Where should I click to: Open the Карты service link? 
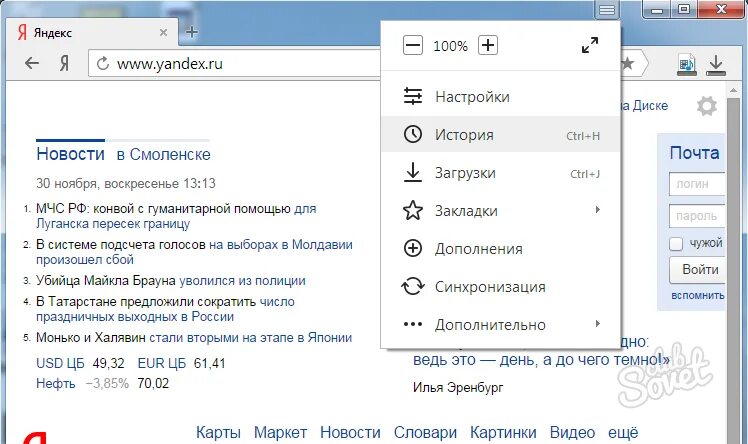click(x=218, y=433)
